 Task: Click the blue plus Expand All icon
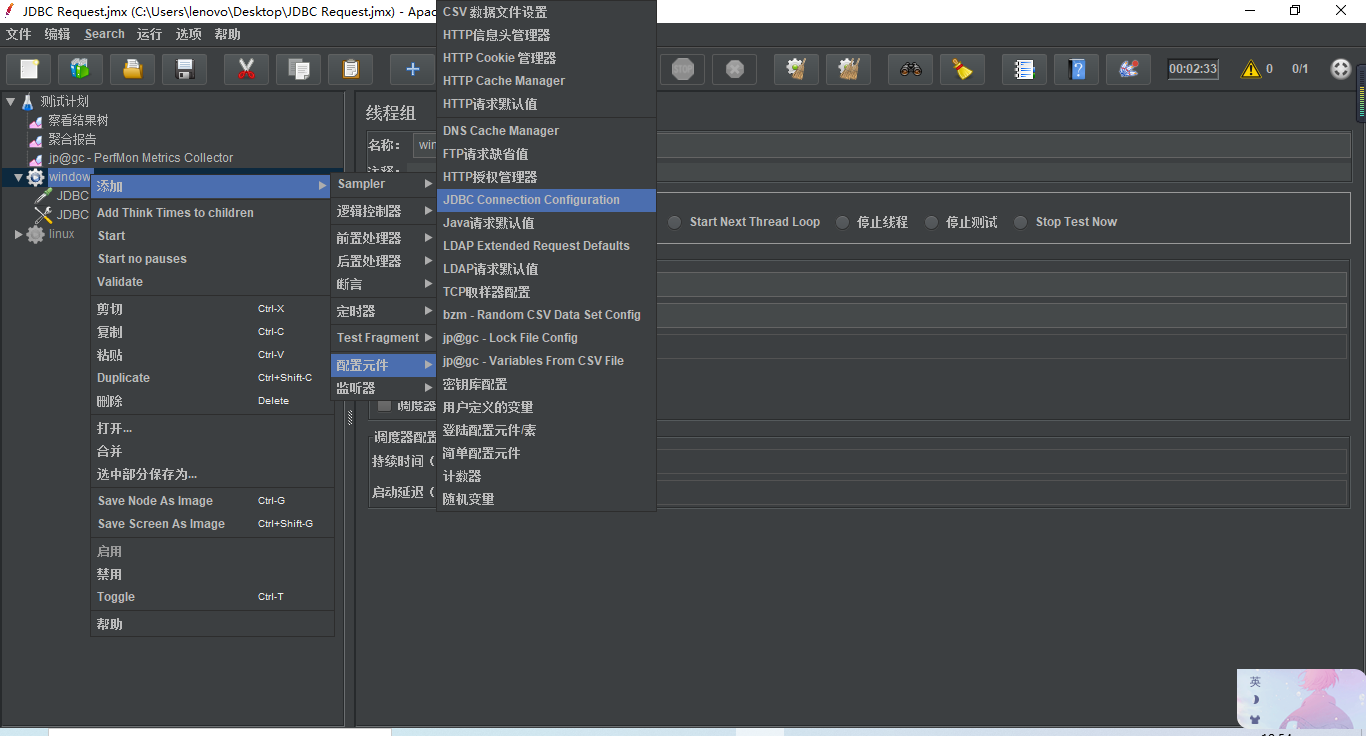coord(412,69)
